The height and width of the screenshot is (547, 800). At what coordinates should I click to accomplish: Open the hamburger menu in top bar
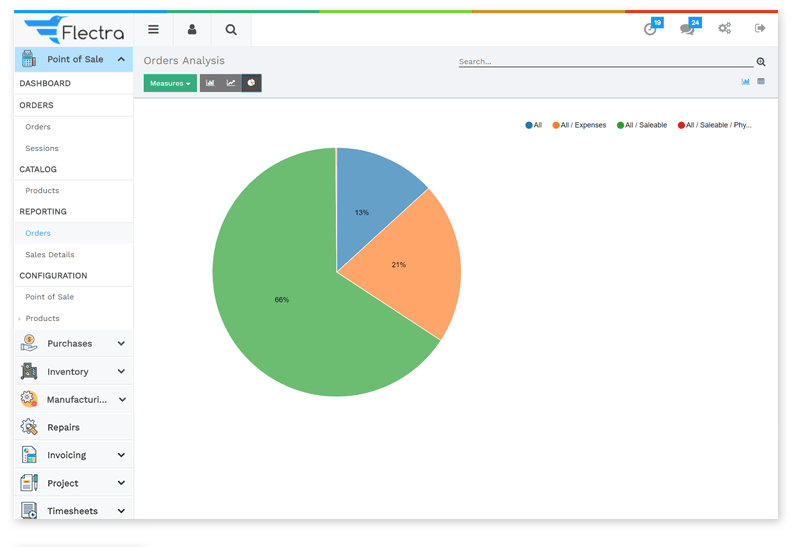coord(153,30)
